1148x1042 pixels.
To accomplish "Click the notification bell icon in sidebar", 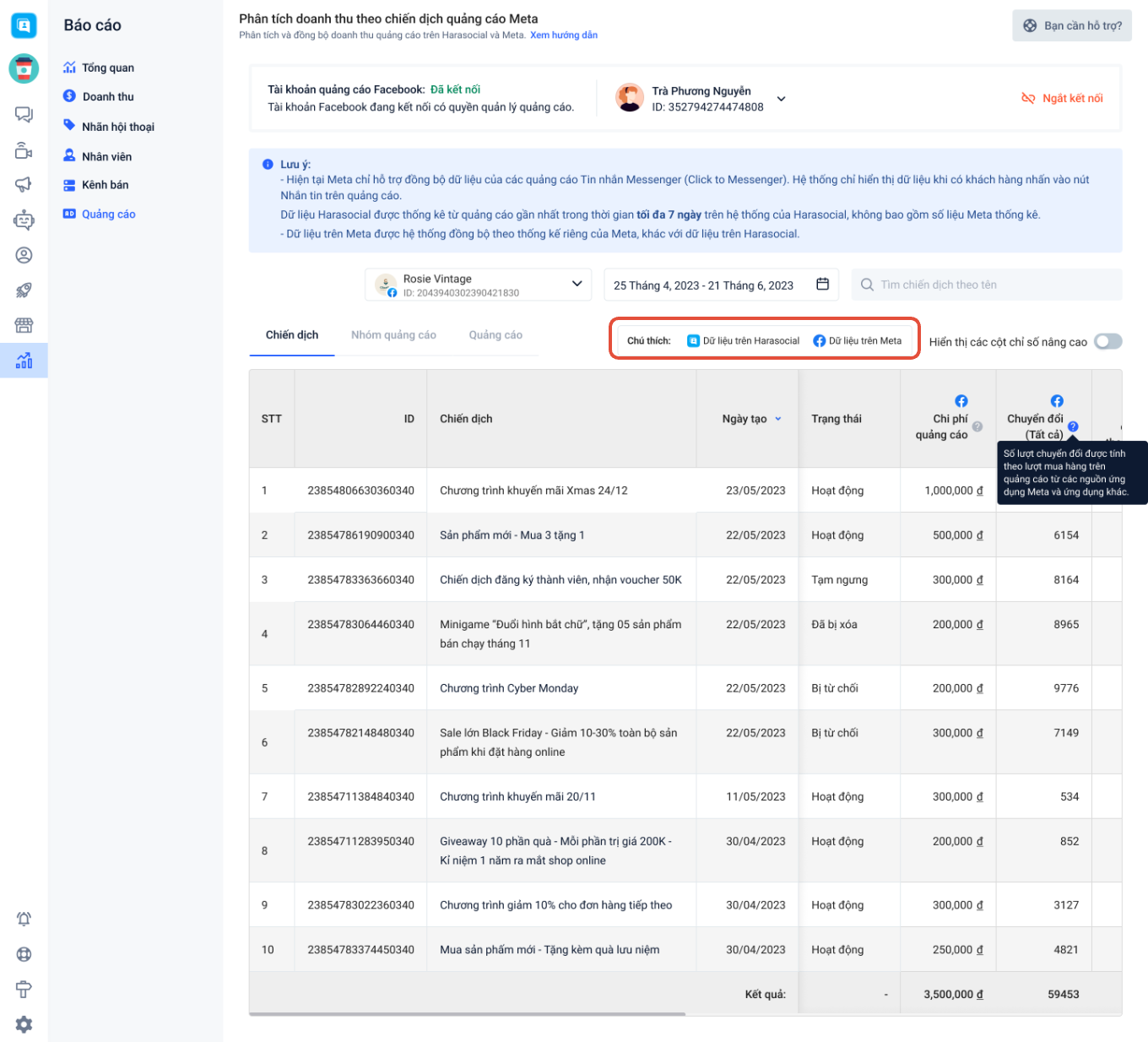I will tap(24, 919).
